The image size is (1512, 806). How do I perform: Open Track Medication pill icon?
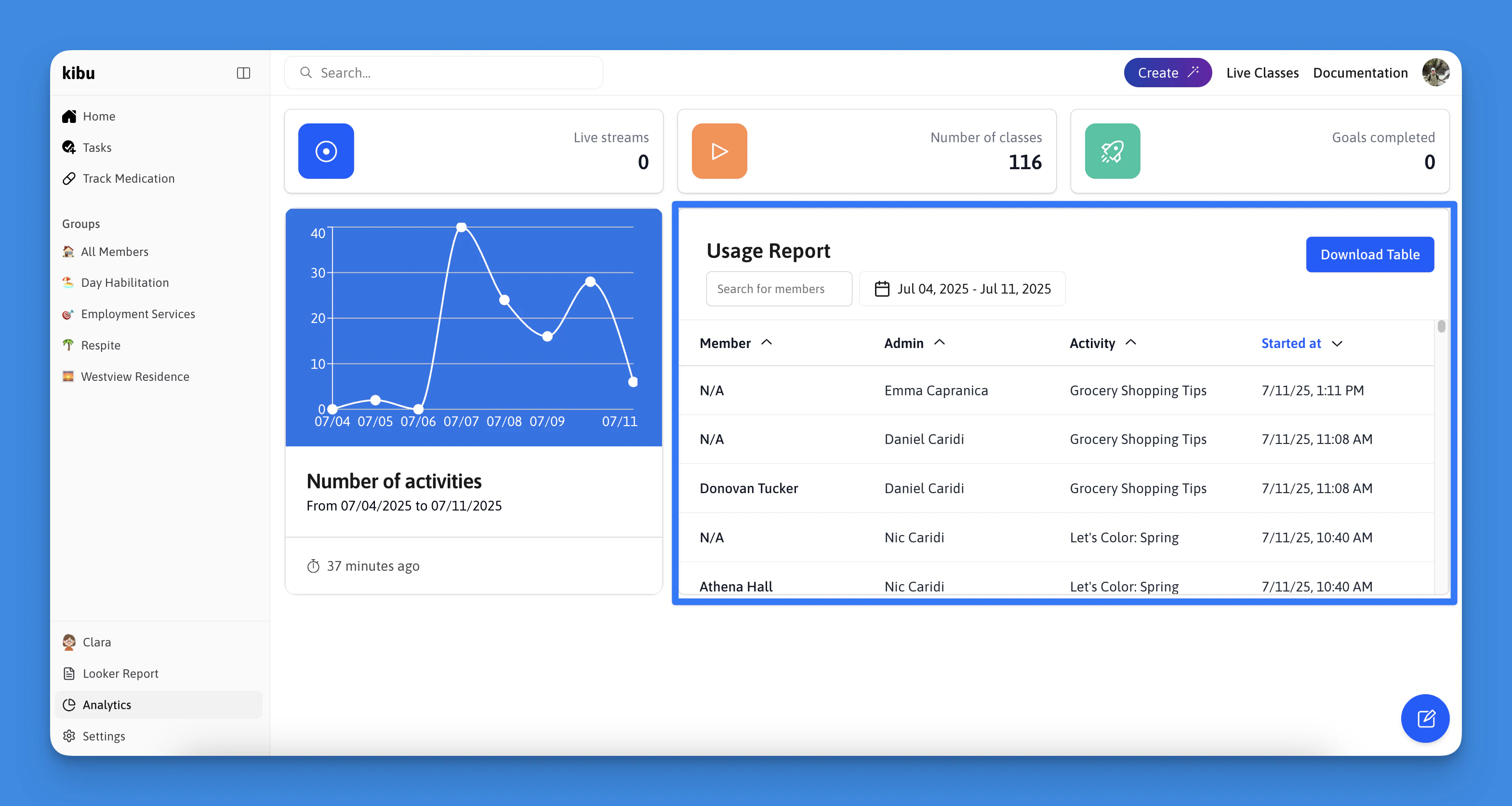coord(69,178)
